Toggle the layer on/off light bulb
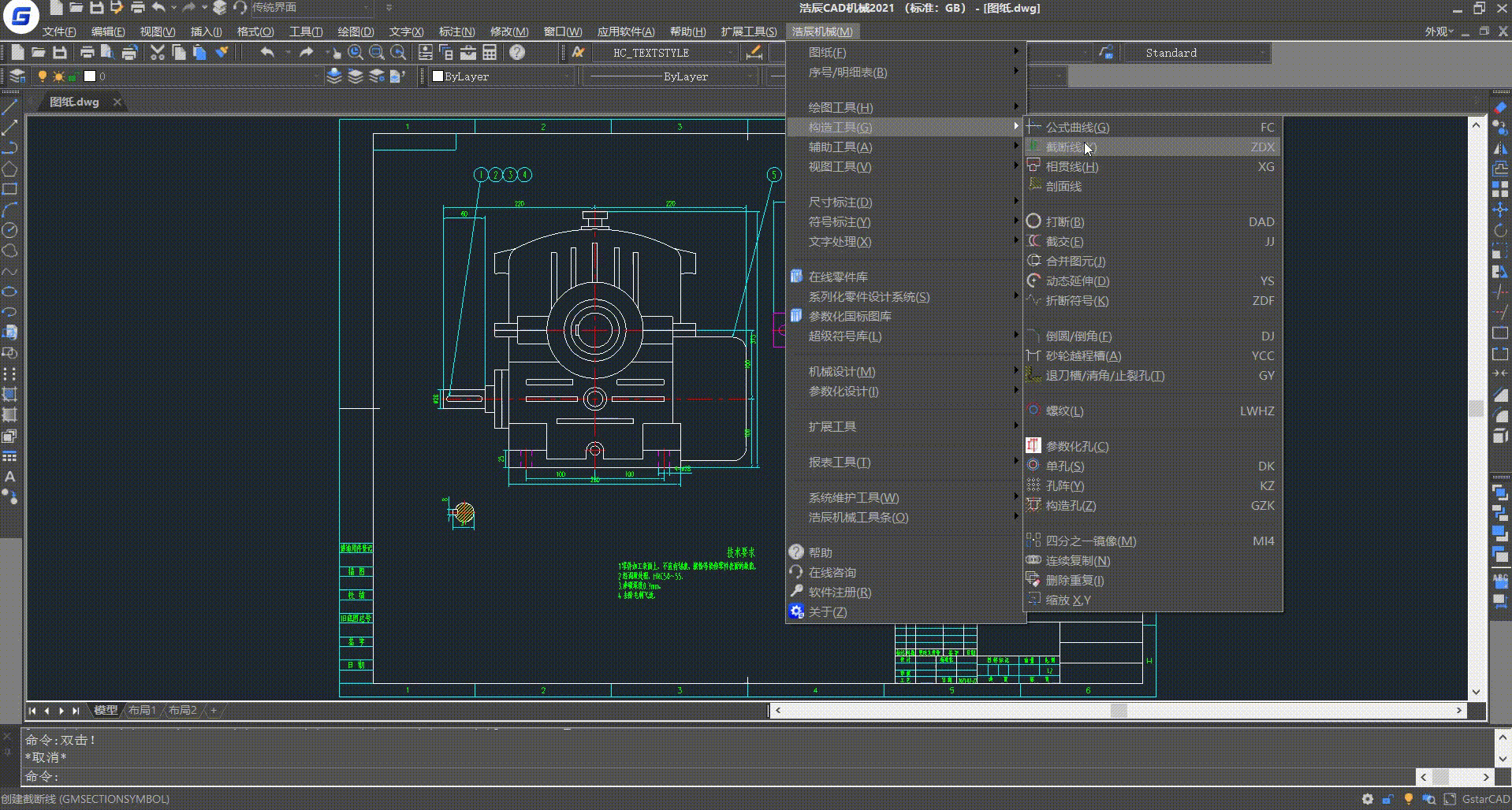1512x810 pixels. (x=43, y=76)
